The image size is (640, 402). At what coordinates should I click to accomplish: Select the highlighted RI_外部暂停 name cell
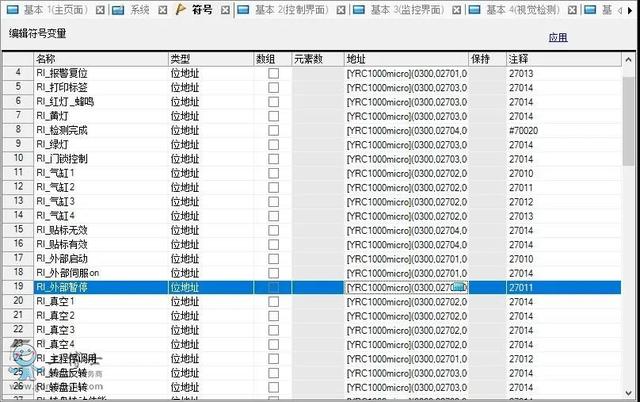click(101, 287)
